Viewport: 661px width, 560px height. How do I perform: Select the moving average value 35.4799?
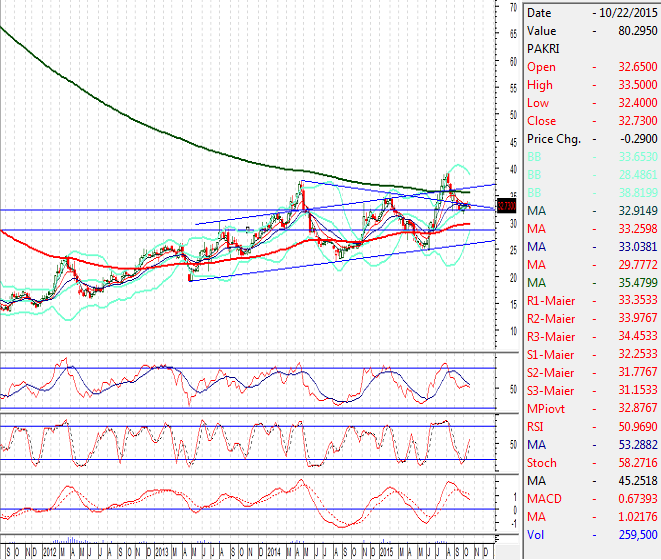click(x=638, y=283)
